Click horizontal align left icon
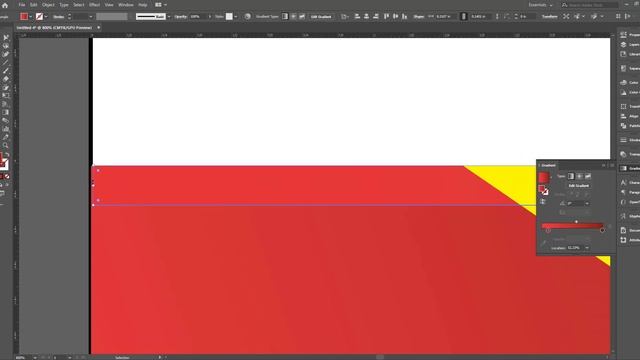Screen dimensions: 640x360 click(358, 17)
